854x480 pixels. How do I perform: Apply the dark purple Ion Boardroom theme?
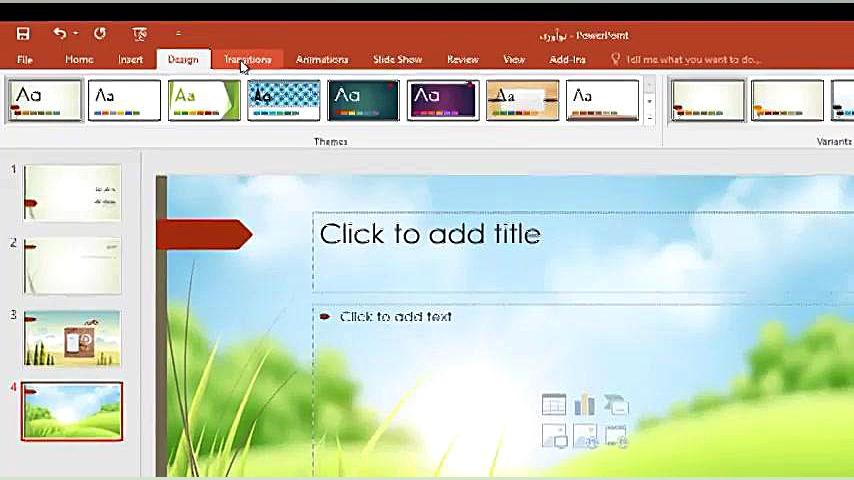pos(443,100)
